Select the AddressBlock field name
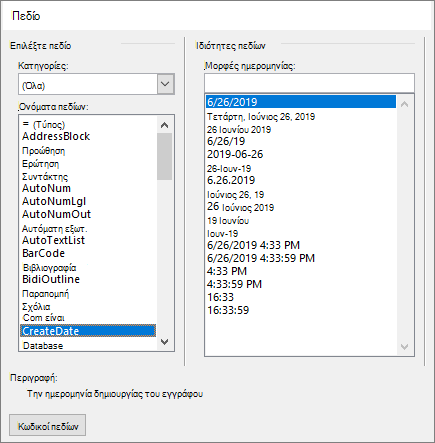The width and height of the screenshot is (435, 443). (56, 136)
